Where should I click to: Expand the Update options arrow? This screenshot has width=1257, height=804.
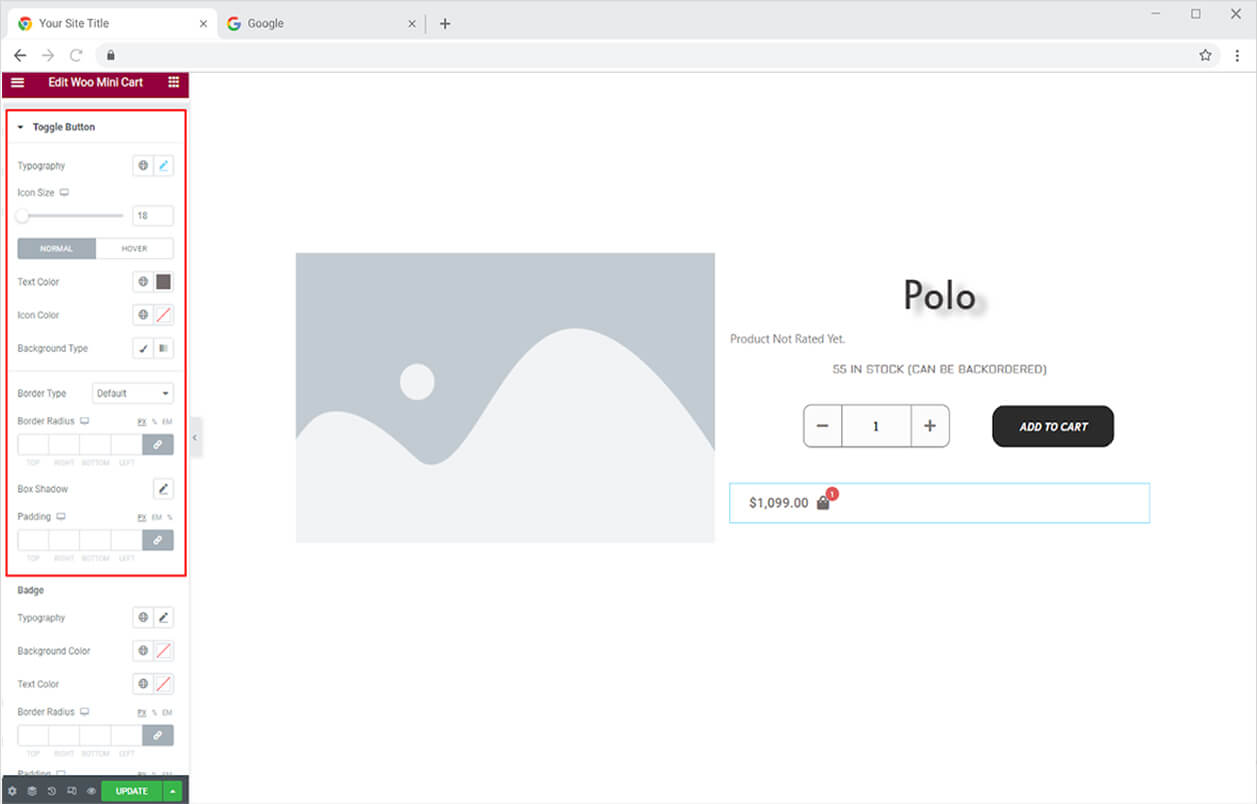tap(173, 791)
